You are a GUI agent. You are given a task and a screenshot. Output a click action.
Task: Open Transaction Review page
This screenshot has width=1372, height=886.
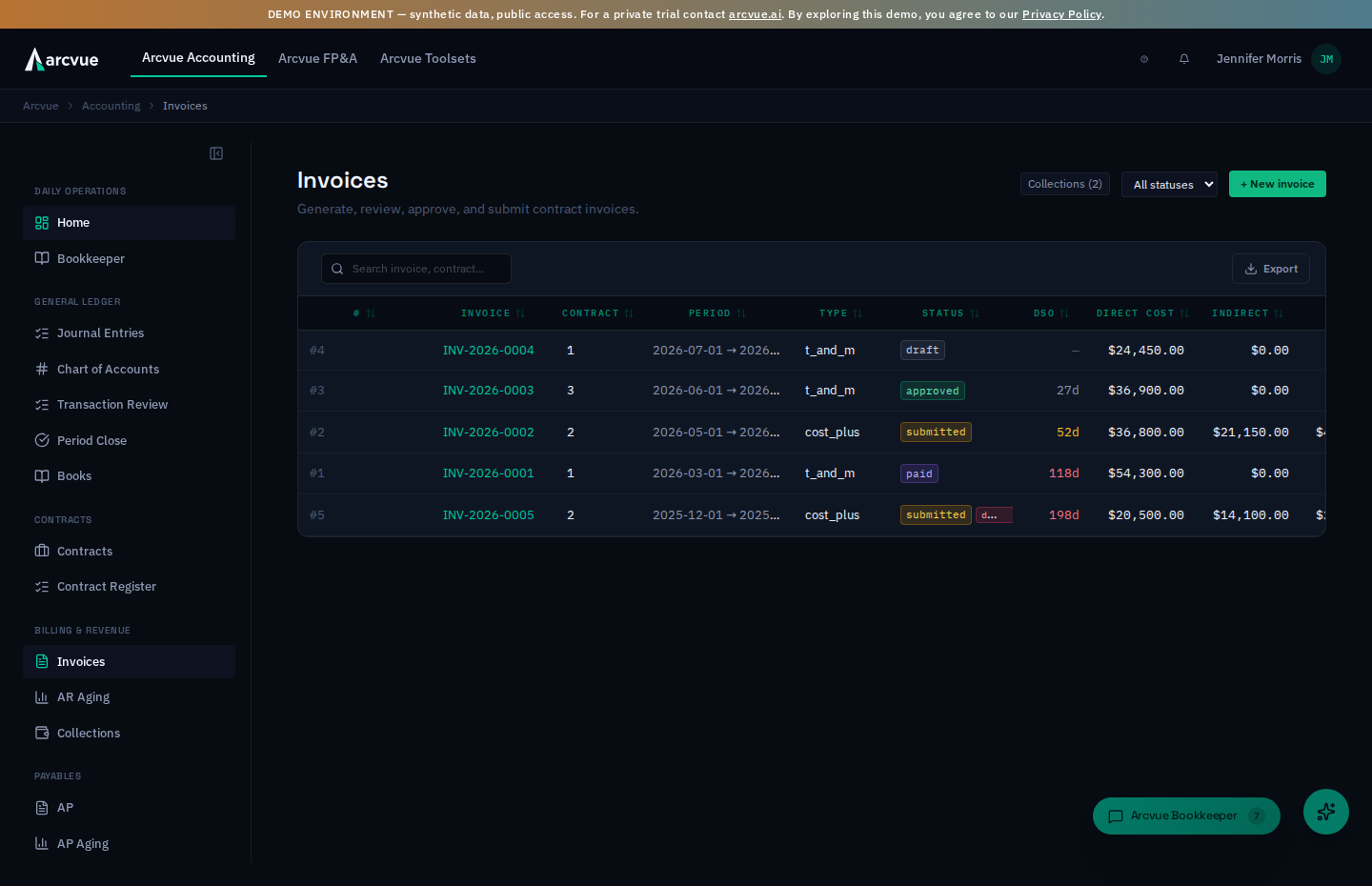click(x=129, y=405)
